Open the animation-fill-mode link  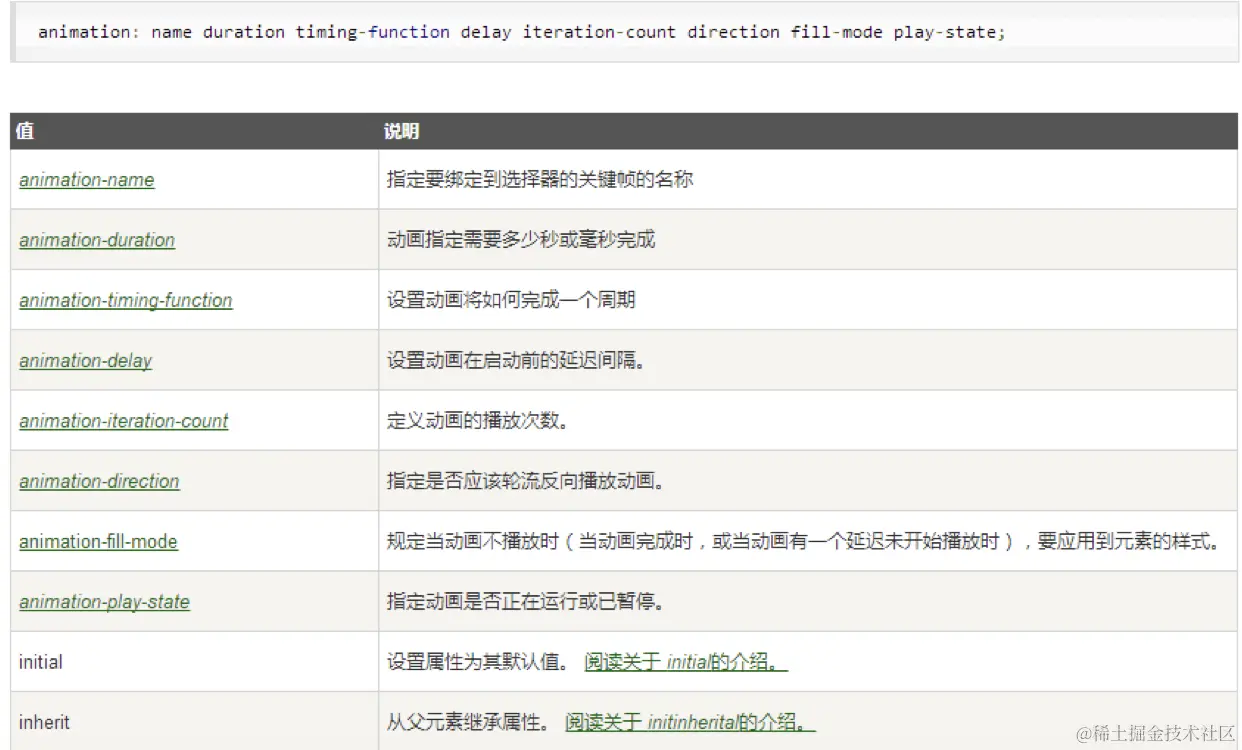click(x=98, y=541)
